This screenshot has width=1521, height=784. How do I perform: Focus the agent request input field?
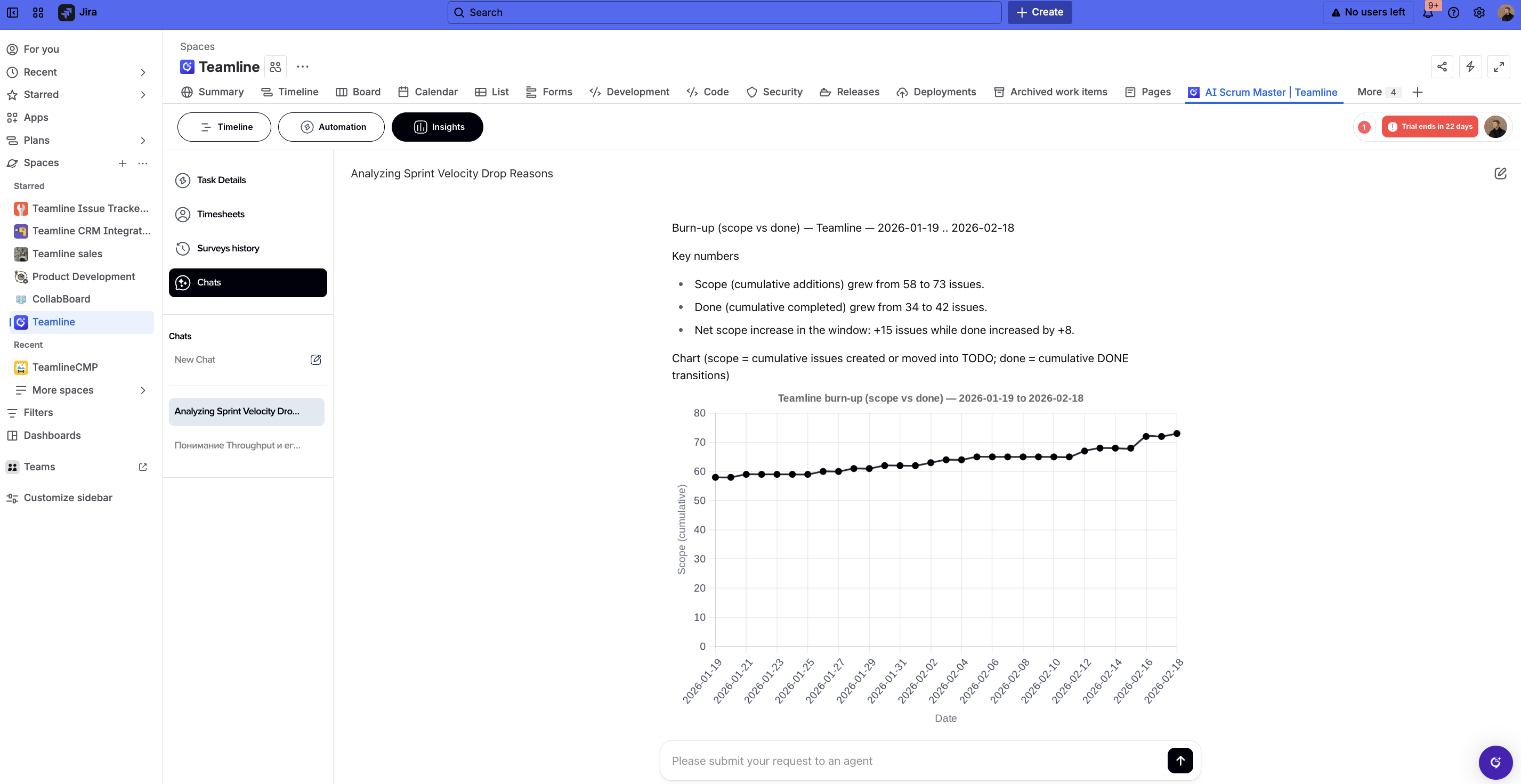click(x=915, y=761)
